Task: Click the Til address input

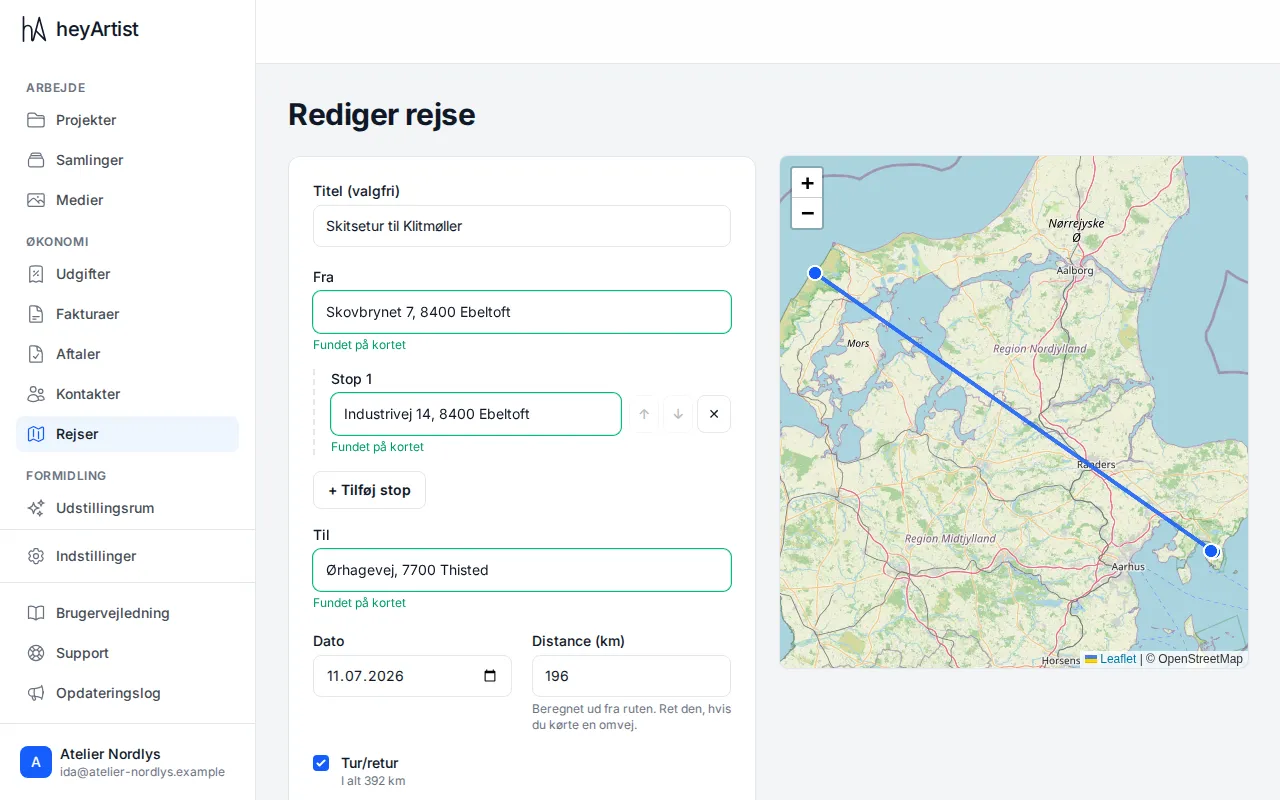Action: pyautogui.click(x=522, y=570)
